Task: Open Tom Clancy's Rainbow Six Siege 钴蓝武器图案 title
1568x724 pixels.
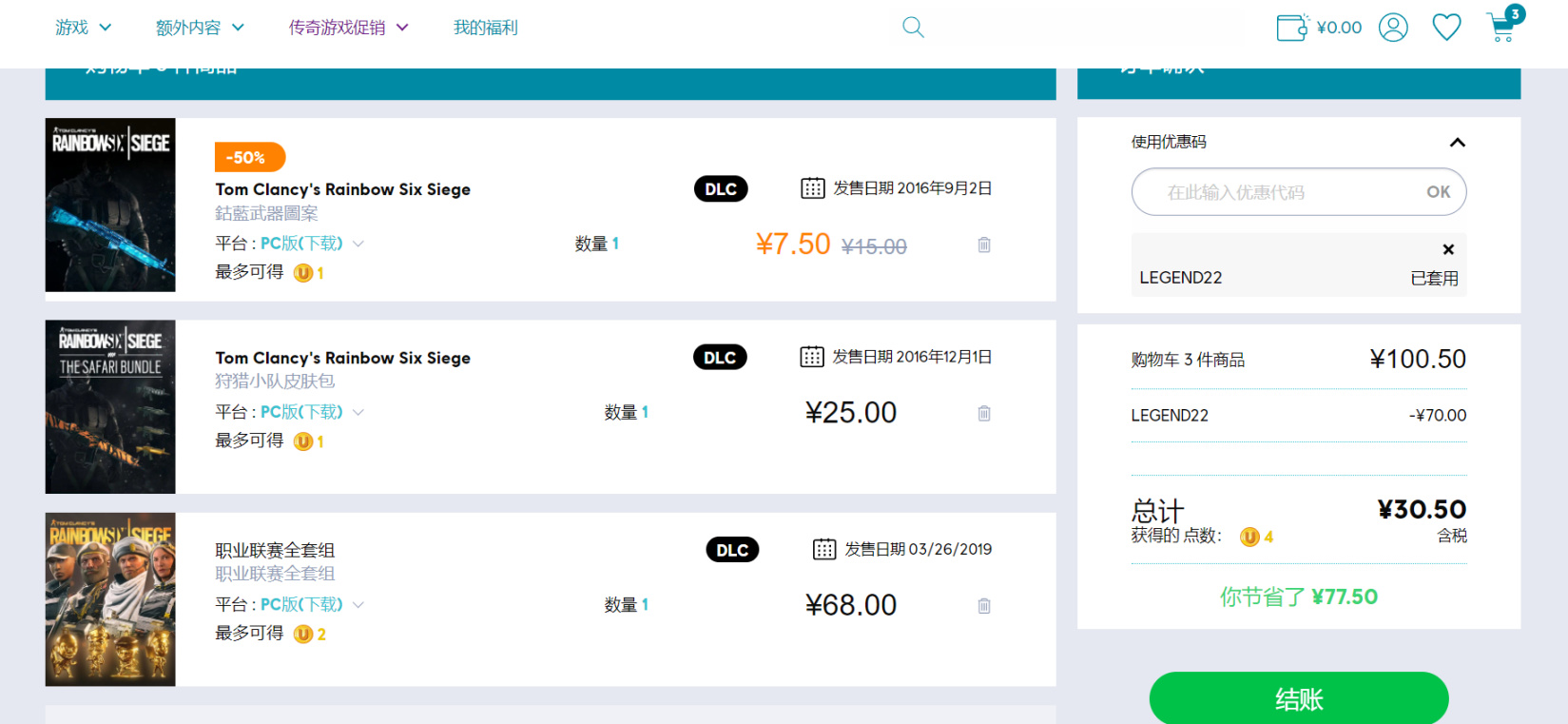Action: 342,189
